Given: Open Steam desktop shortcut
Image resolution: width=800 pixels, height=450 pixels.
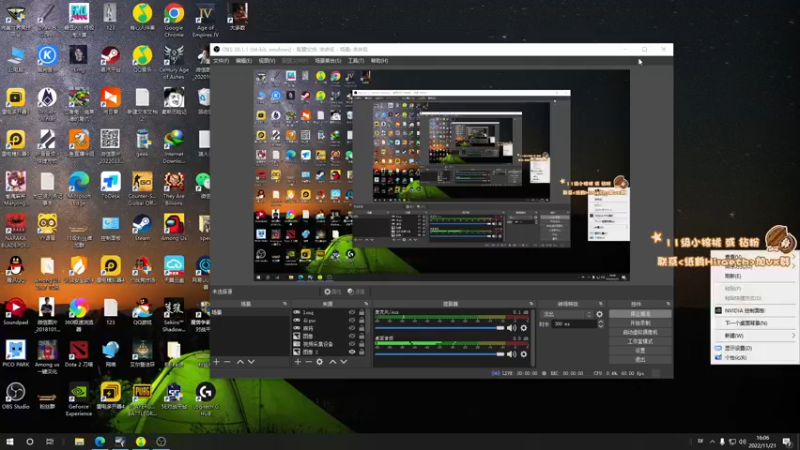Looking at the screenshot, I should (142, 228).
